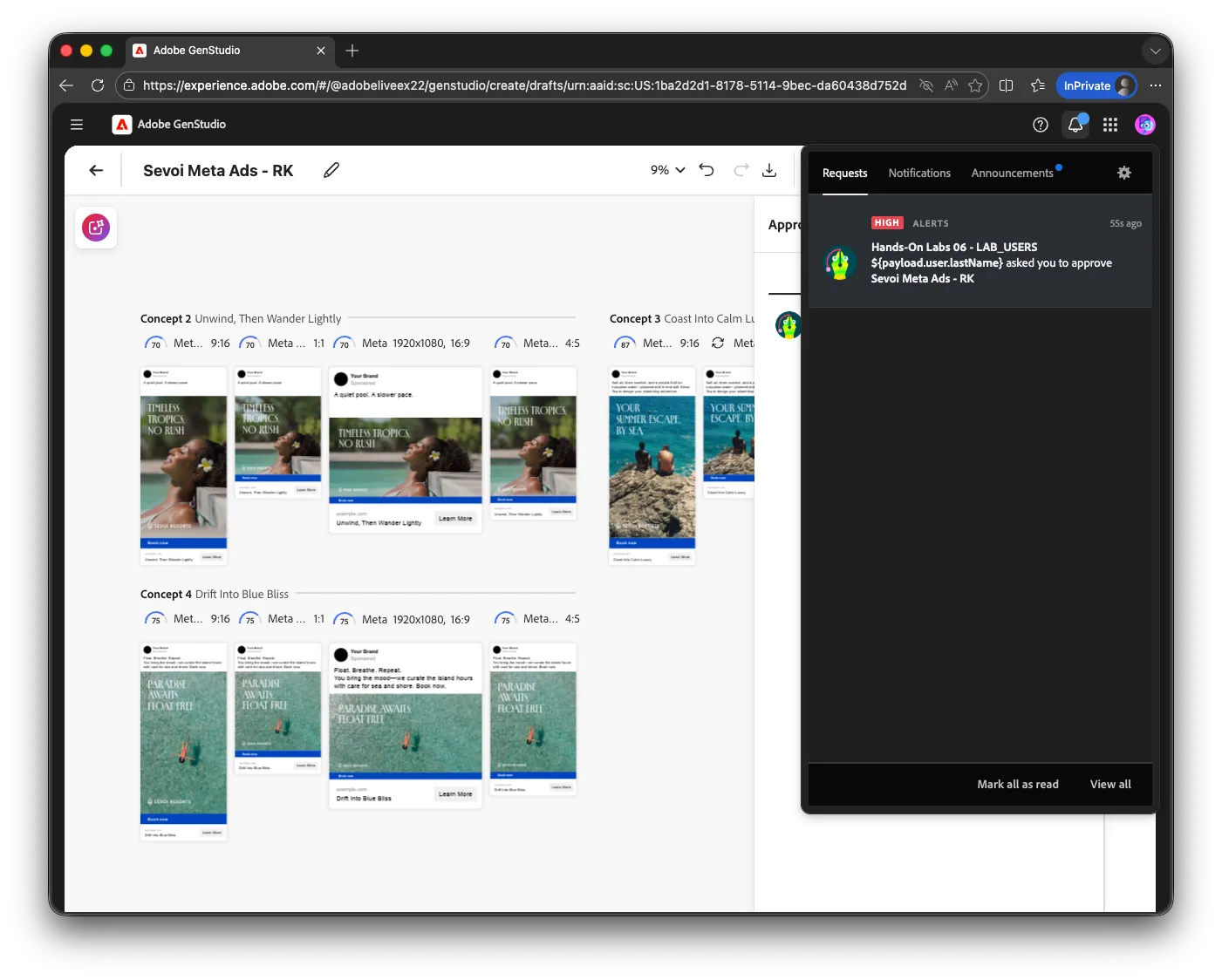Select Concept 4 9:16 ad thumbnail

pos(183,741)
